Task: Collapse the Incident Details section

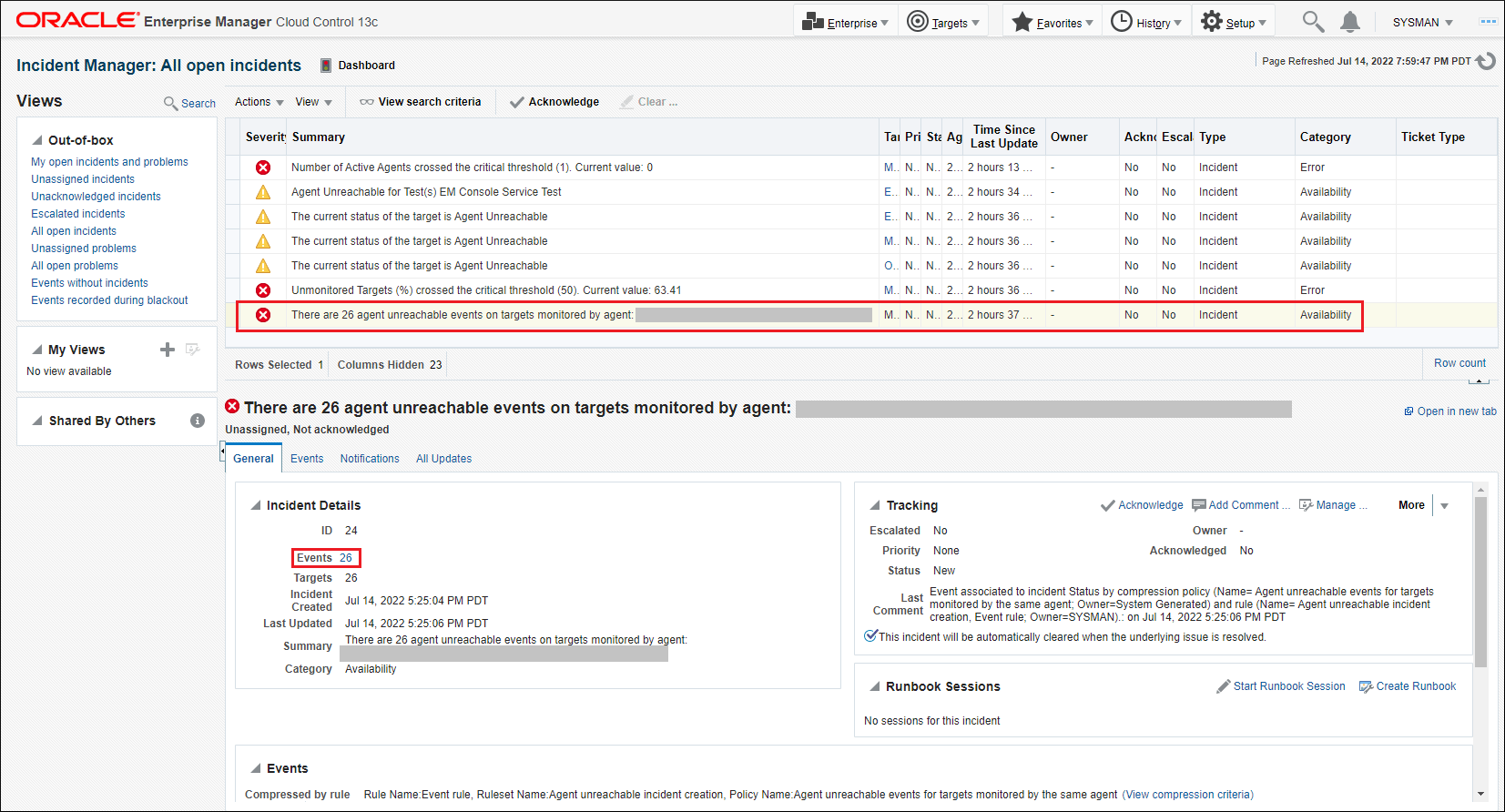Action: 256,505
